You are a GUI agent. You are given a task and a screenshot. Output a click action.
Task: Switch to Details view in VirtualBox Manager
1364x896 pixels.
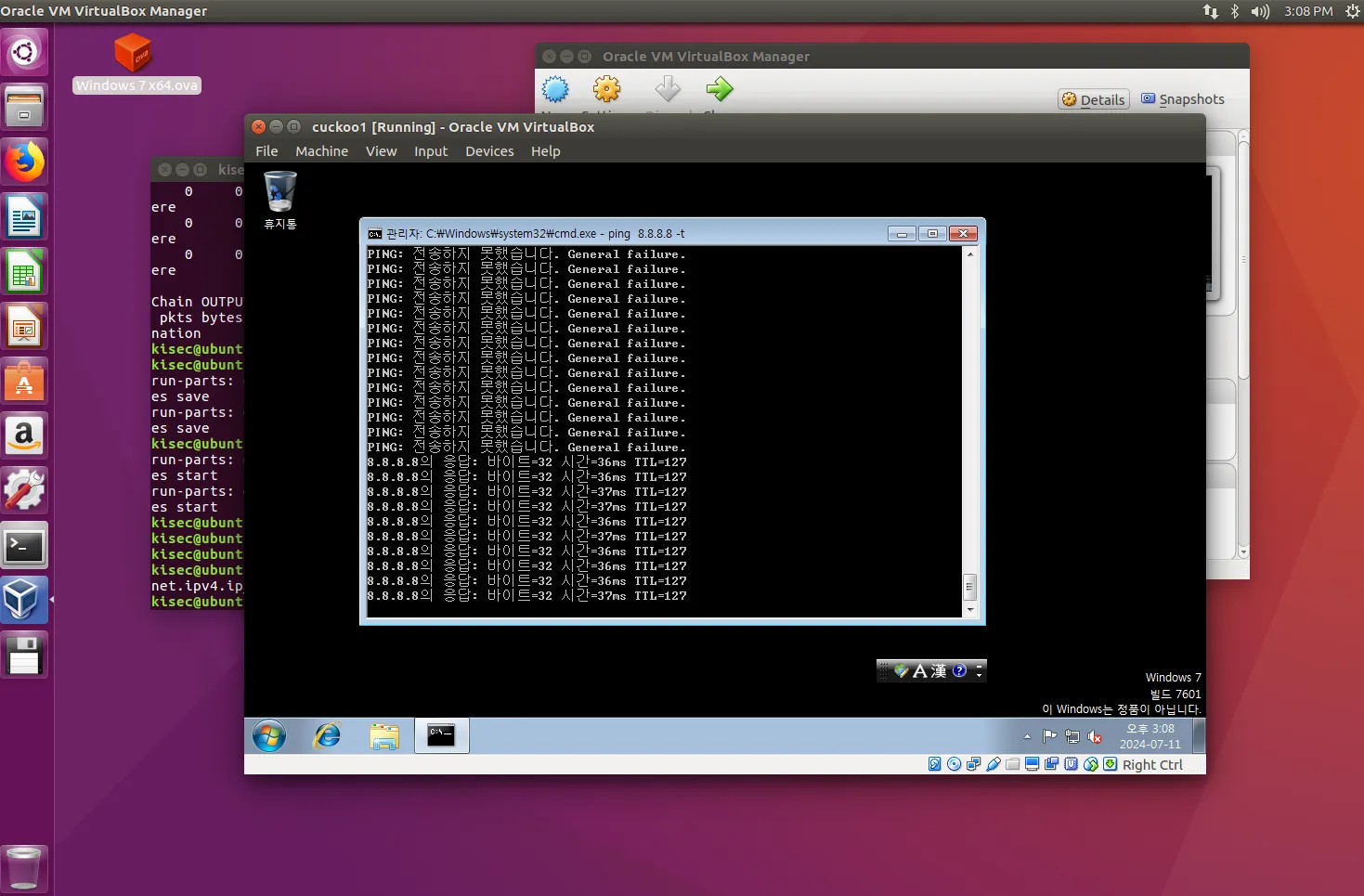click(1094, 99)
